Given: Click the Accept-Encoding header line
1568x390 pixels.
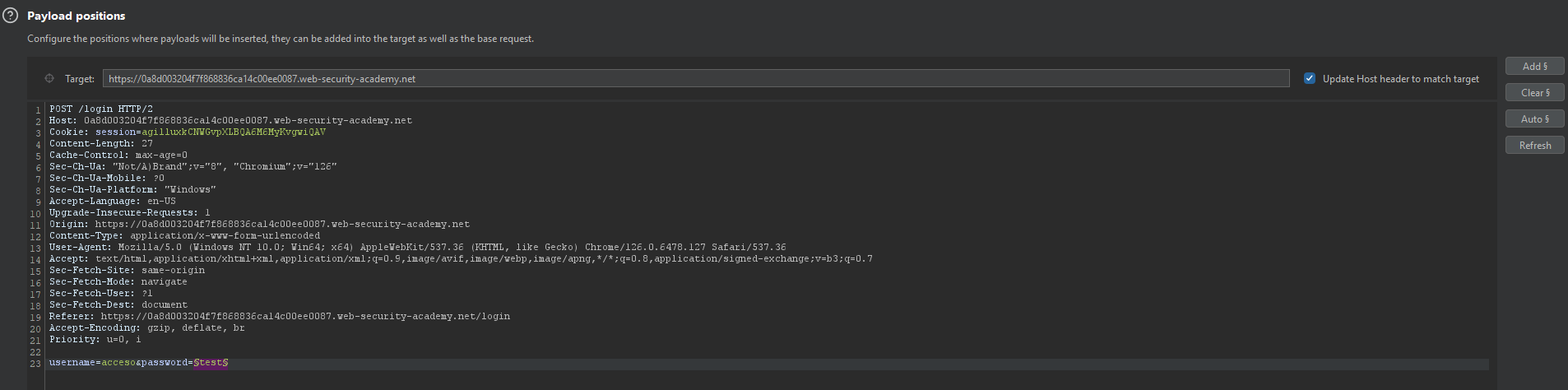Looking at the screenshot, I should tap(146, 328).
